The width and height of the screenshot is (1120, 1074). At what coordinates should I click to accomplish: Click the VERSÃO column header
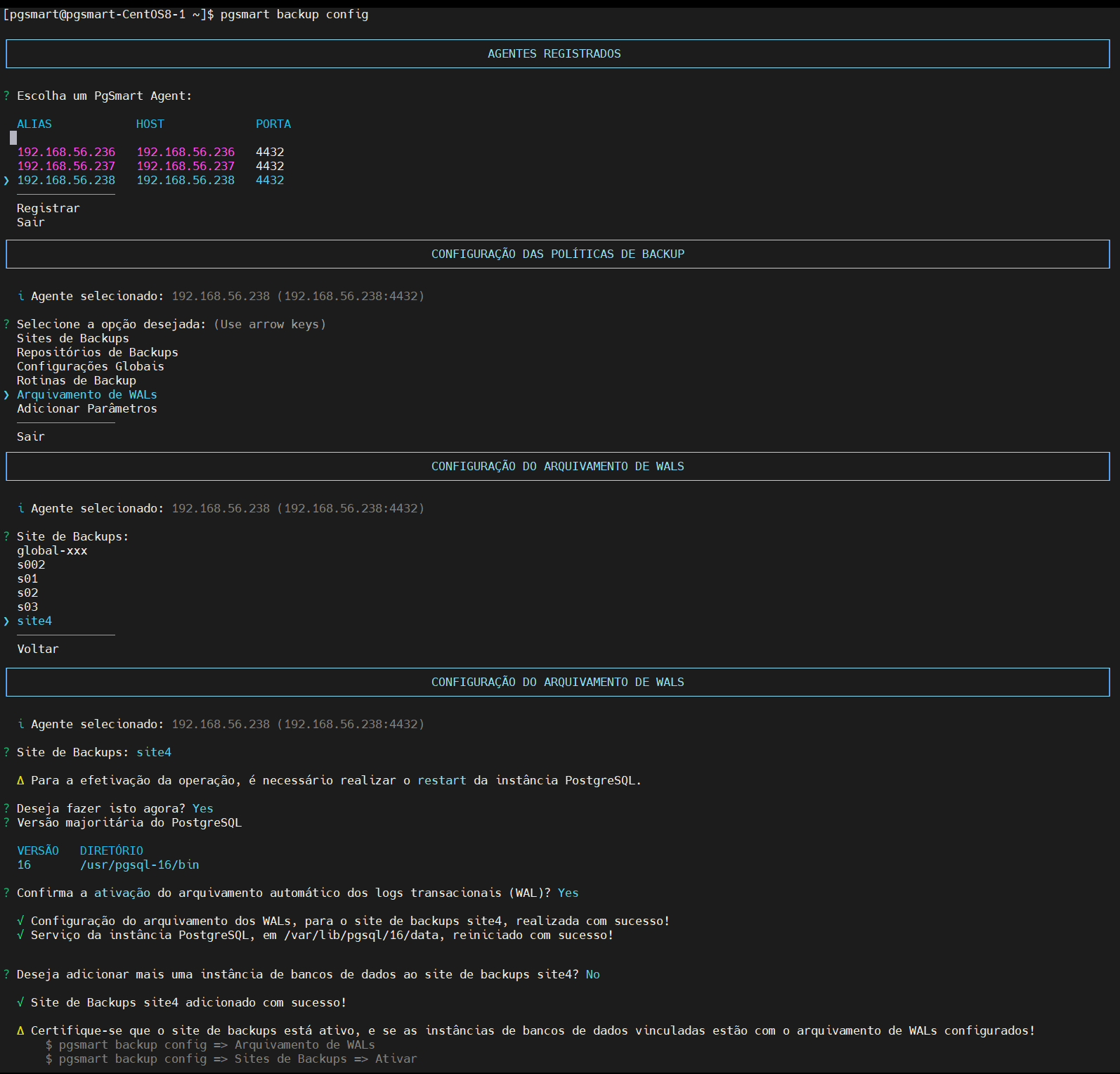pos(38,850)
